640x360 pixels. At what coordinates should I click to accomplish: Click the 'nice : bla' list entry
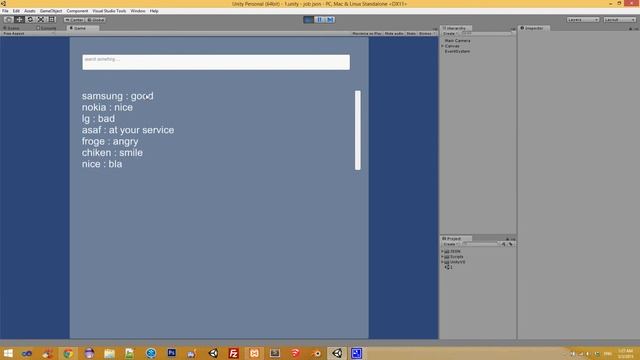[x=102, y=164]
